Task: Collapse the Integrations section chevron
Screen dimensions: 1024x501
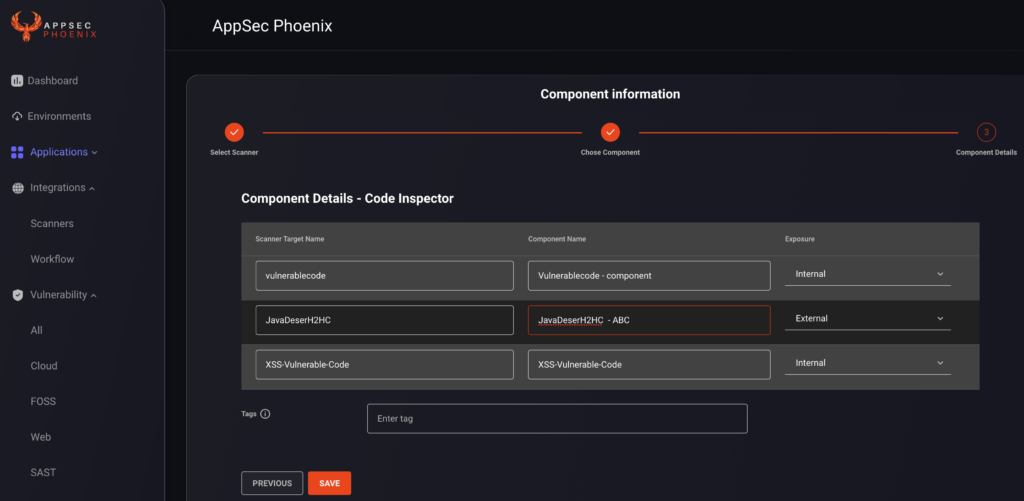Action: point(92,189)
